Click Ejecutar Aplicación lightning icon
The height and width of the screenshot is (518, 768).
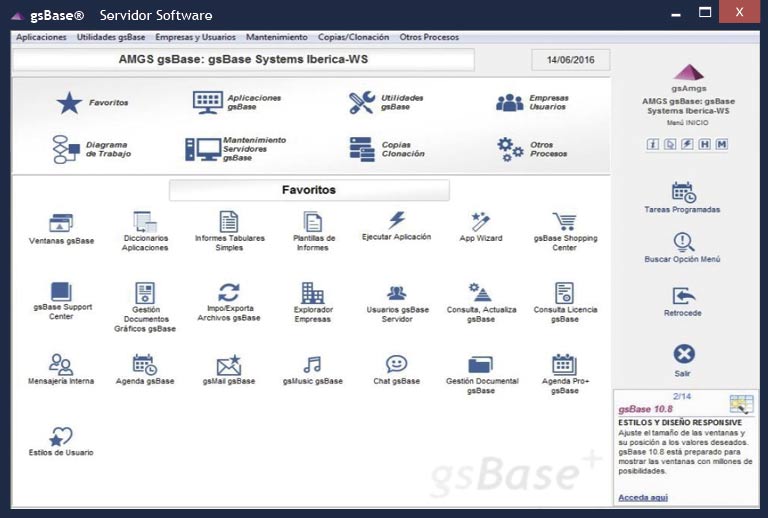tap(397, 220)
